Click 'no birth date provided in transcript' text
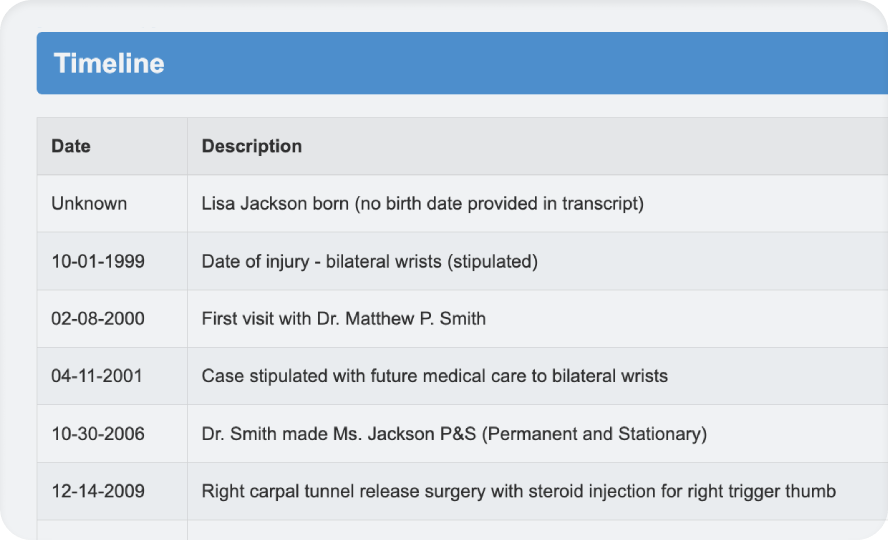Image resolution: width=888 pixels, height=540 pixels. click(499, 203)
